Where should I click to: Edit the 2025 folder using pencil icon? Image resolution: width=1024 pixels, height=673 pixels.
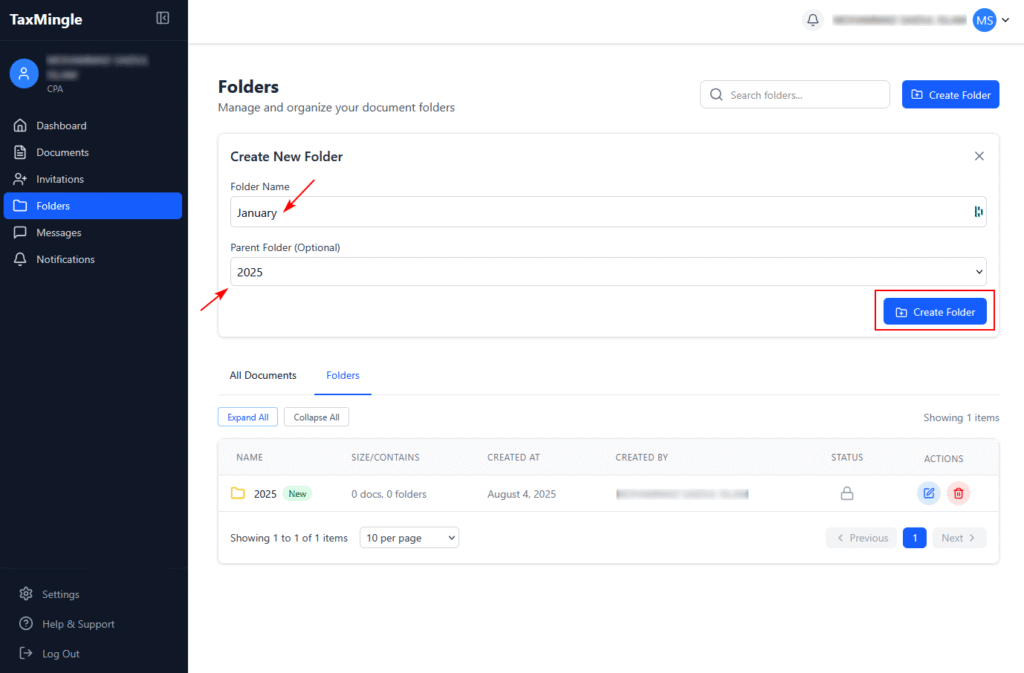pyautogui.click(x=929, y=493)
